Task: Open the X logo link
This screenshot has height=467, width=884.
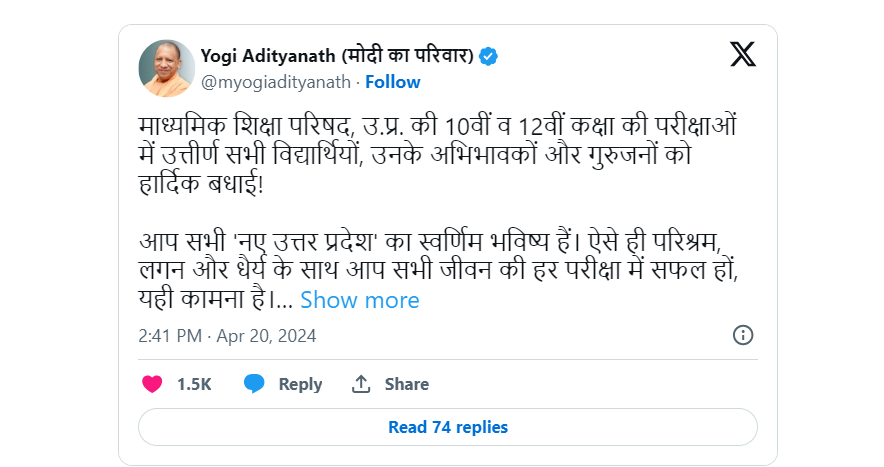Action: click(743, 55)
